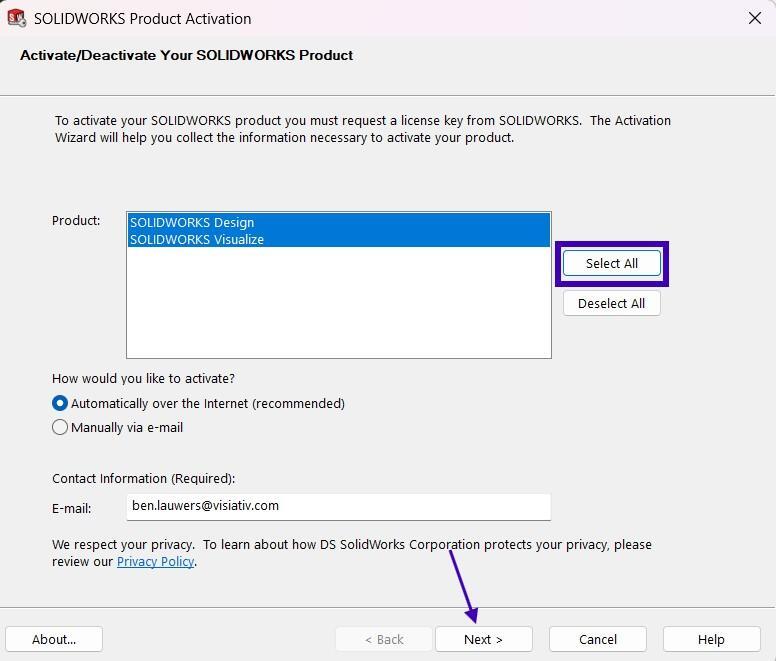Click the Select All button
776x661 pixels.
[612, 263]
